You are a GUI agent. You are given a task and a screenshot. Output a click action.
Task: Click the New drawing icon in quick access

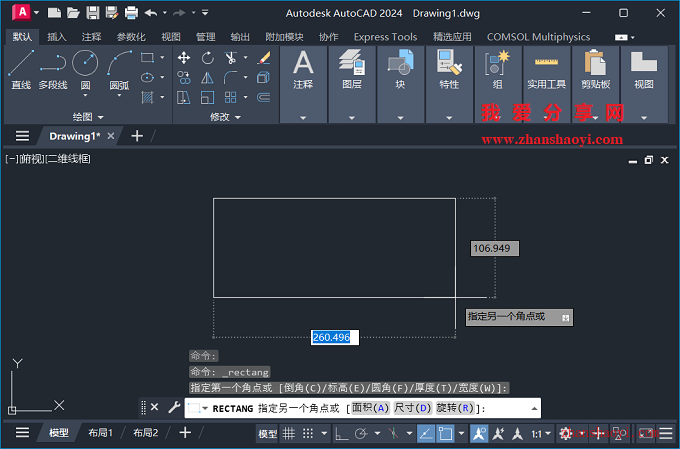(x=54, y=13)
